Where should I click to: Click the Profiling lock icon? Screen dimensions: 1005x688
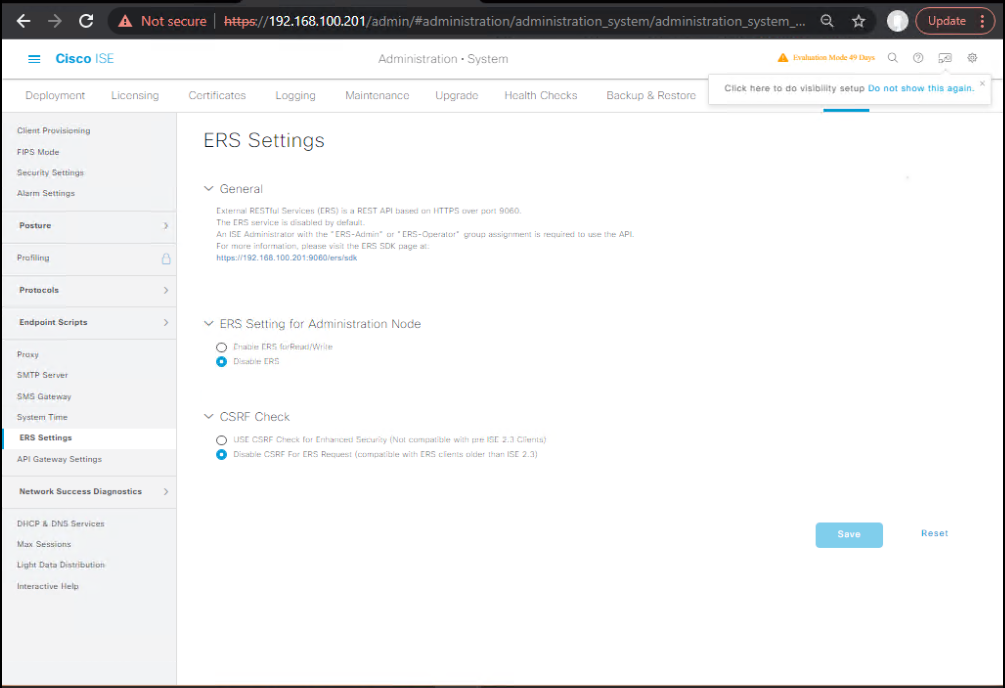tap(166, 258)
